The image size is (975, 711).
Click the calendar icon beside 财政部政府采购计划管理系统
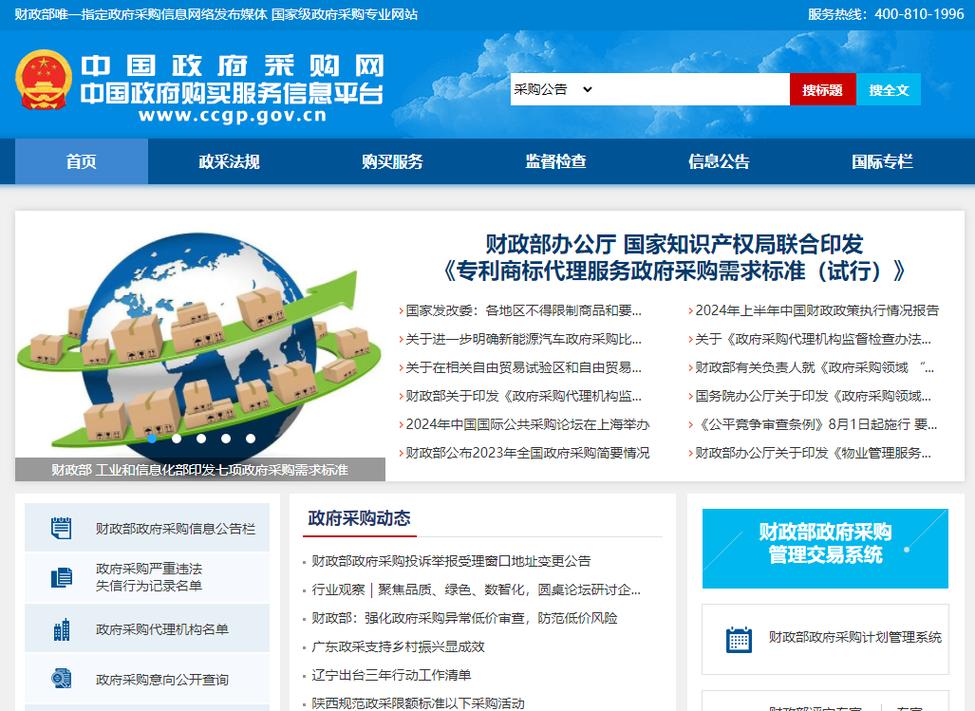click(x=739, y=639)
